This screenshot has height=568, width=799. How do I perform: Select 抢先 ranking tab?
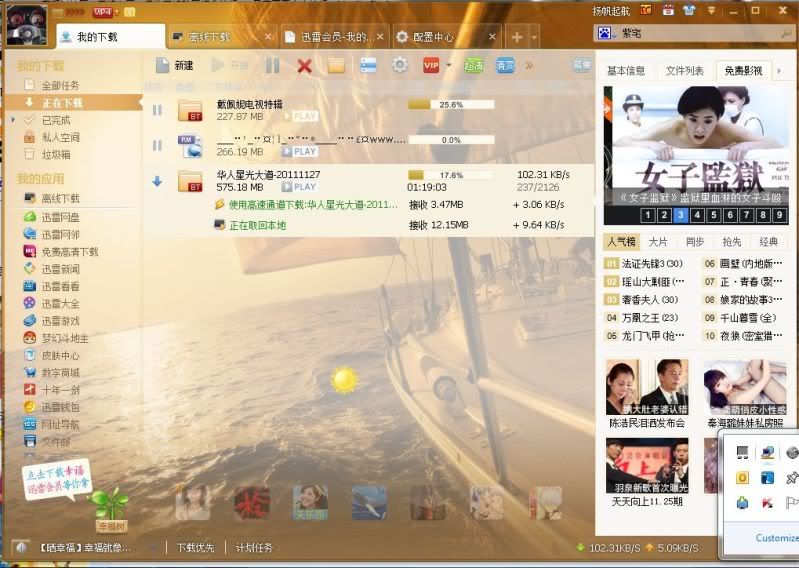pyautogui.click(x=732, y=242)
